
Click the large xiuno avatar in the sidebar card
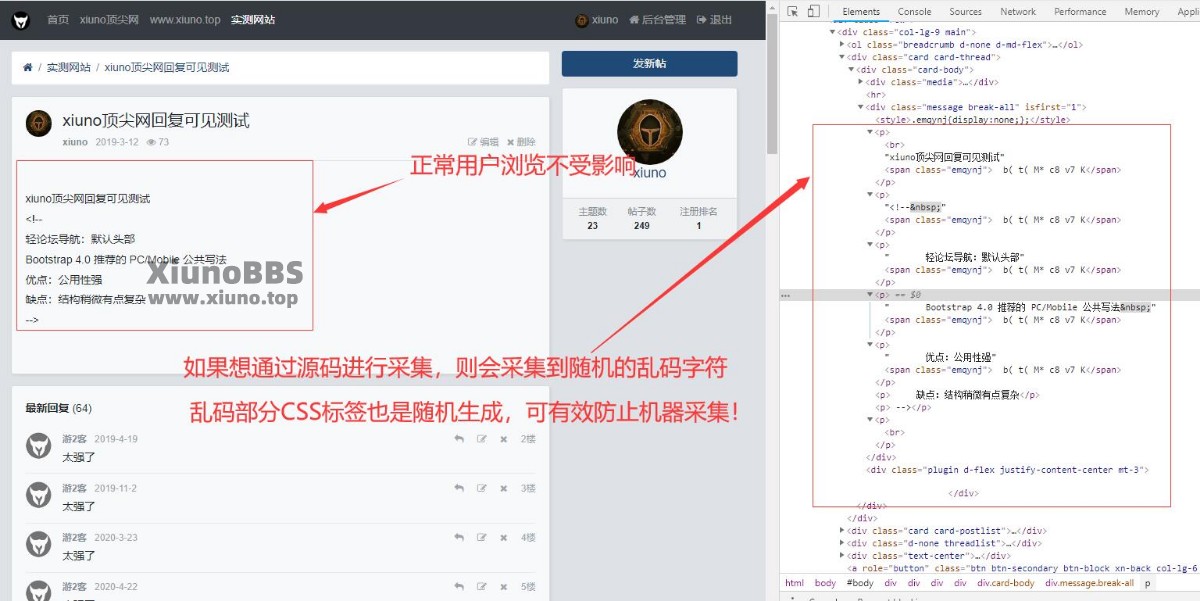pos(650,132)
